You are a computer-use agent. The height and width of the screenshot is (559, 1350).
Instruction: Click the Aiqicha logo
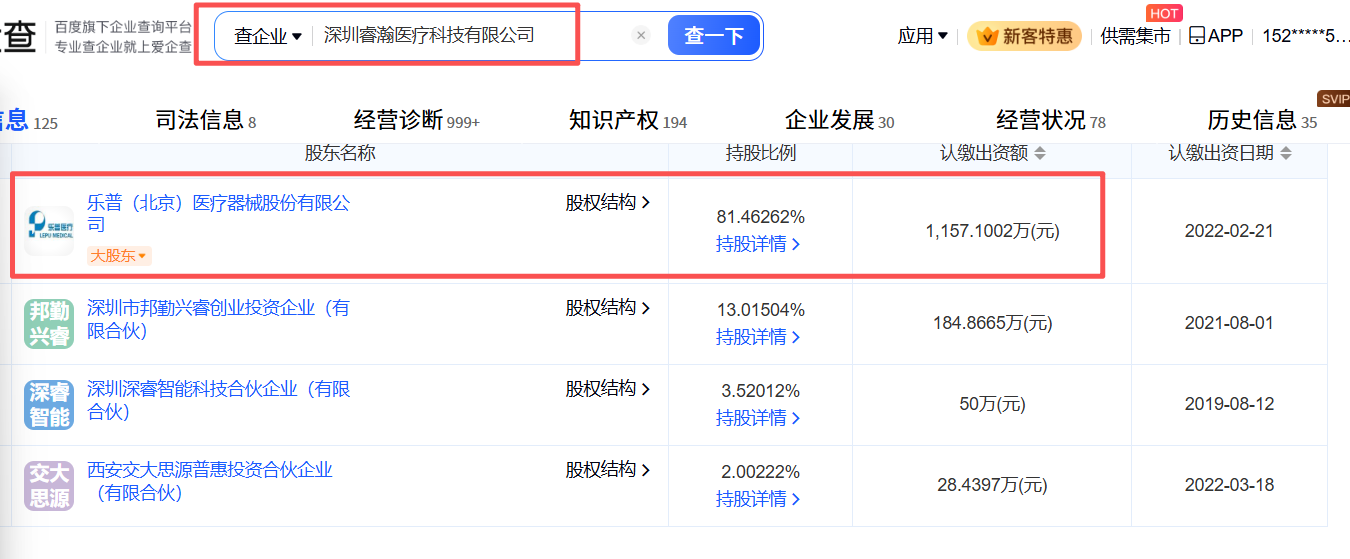click(18, 36)
